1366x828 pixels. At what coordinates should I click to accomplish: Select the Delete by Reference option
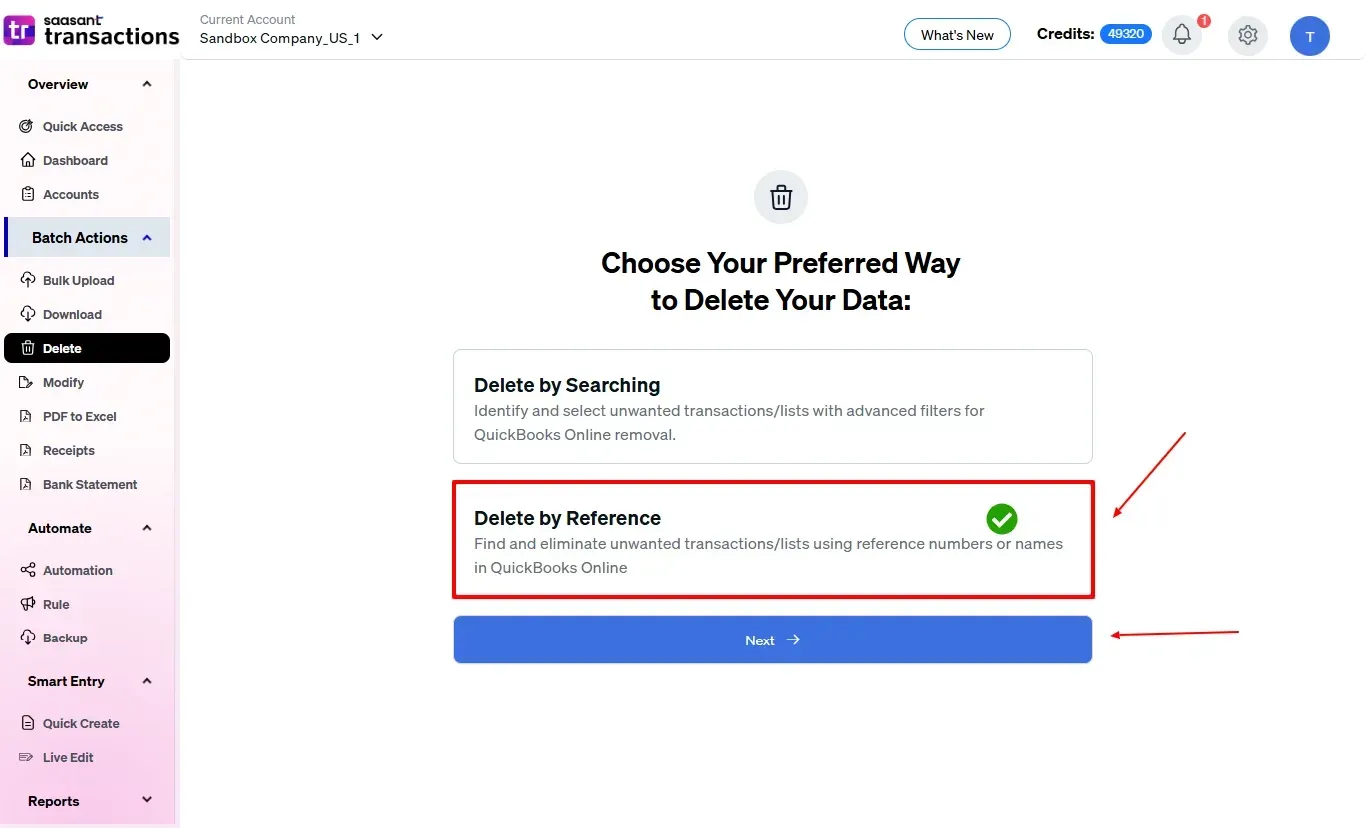tap(773, 540)
